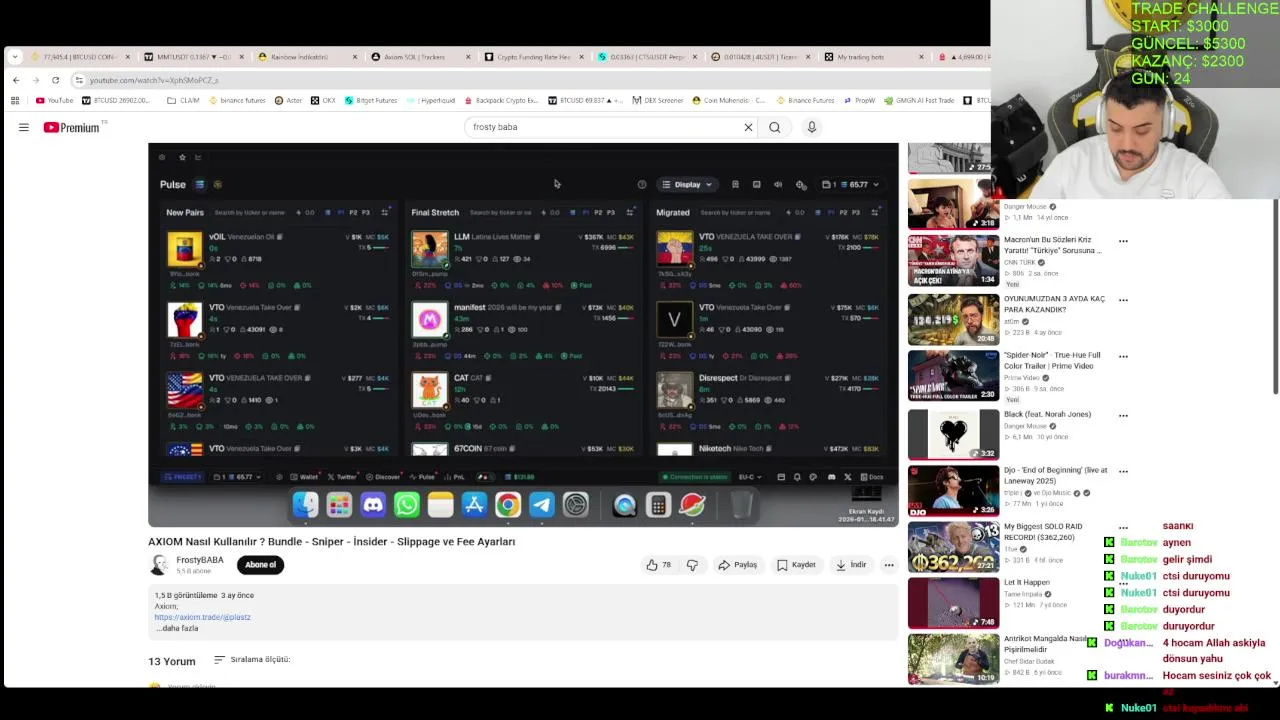Open the OYUNUMUZDAN 3 AYDA KAÇ PARA thumbnail
Screen dimensions: 1280x720
click(953, 319)
